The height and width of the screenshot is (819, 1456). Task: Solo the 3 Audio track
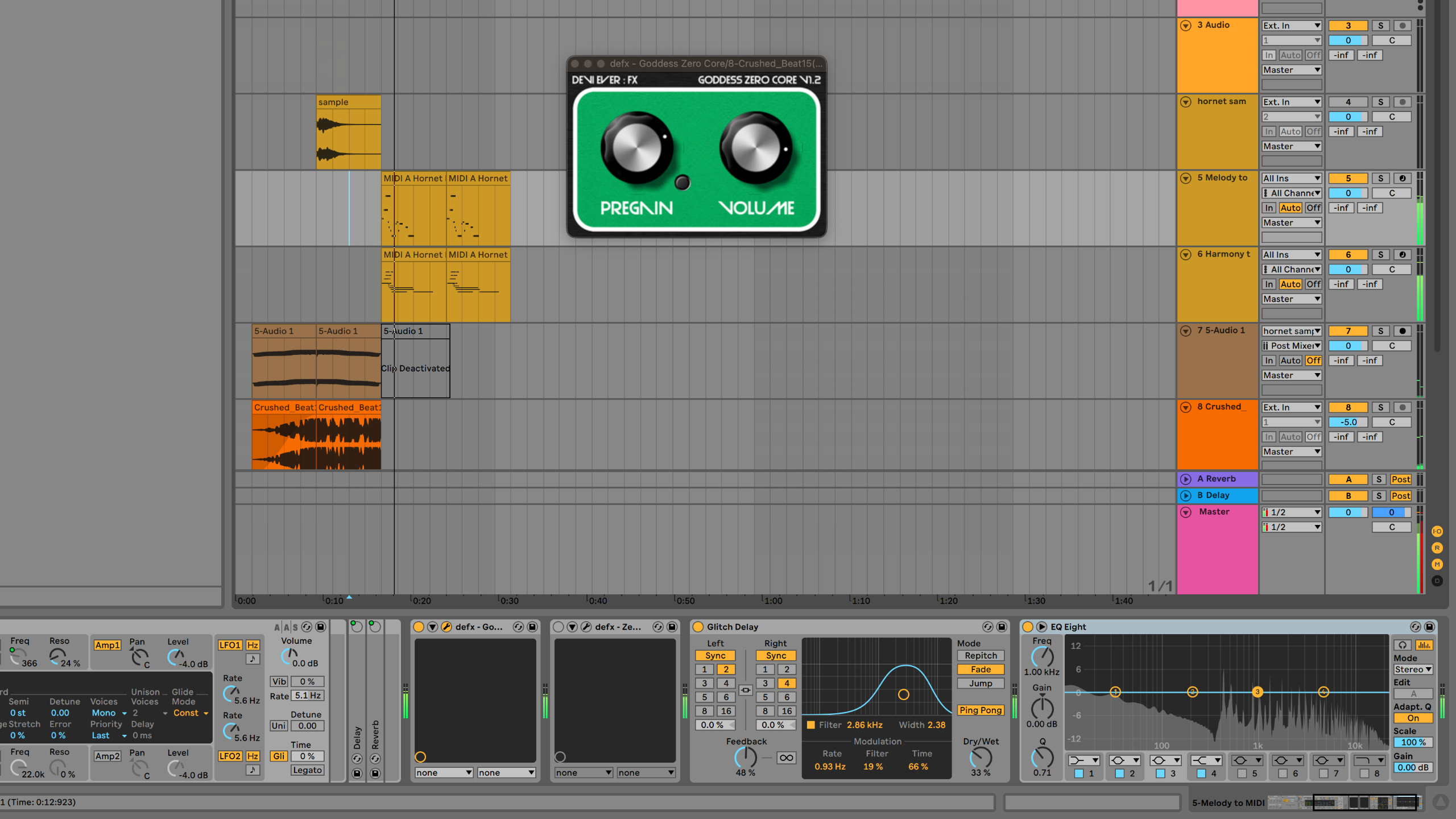point(1380,26)
